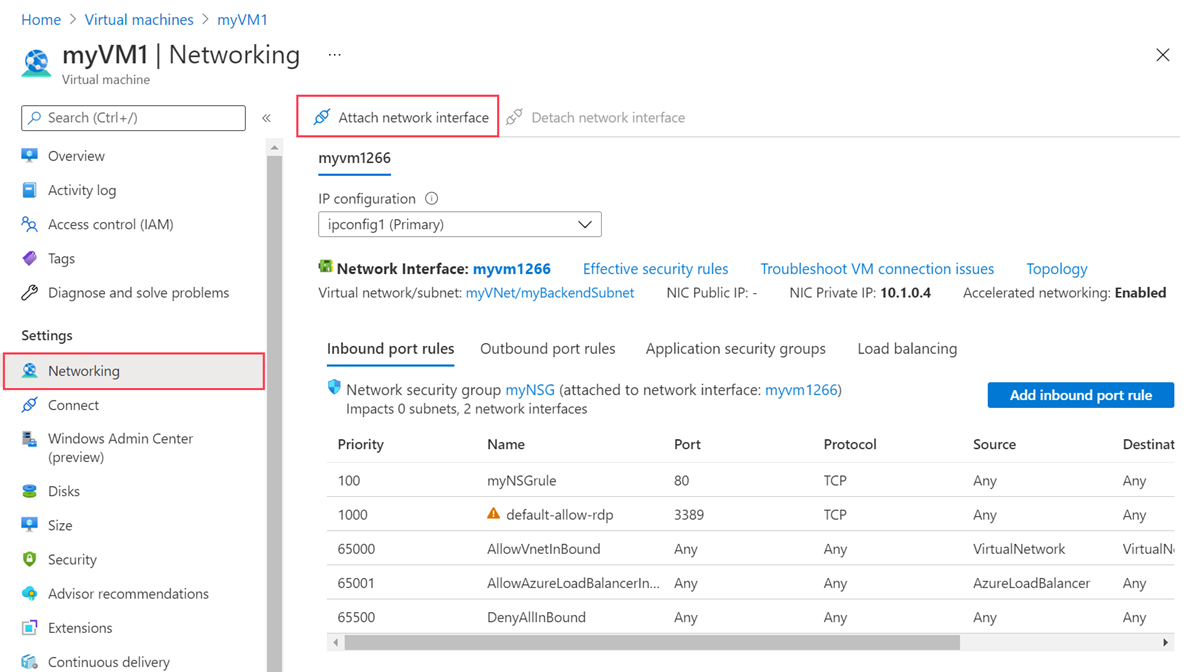This screenshot has width=1200, height=672.
Task: Click Add inbound port rule button
Action: click(x=1080, y=395)
